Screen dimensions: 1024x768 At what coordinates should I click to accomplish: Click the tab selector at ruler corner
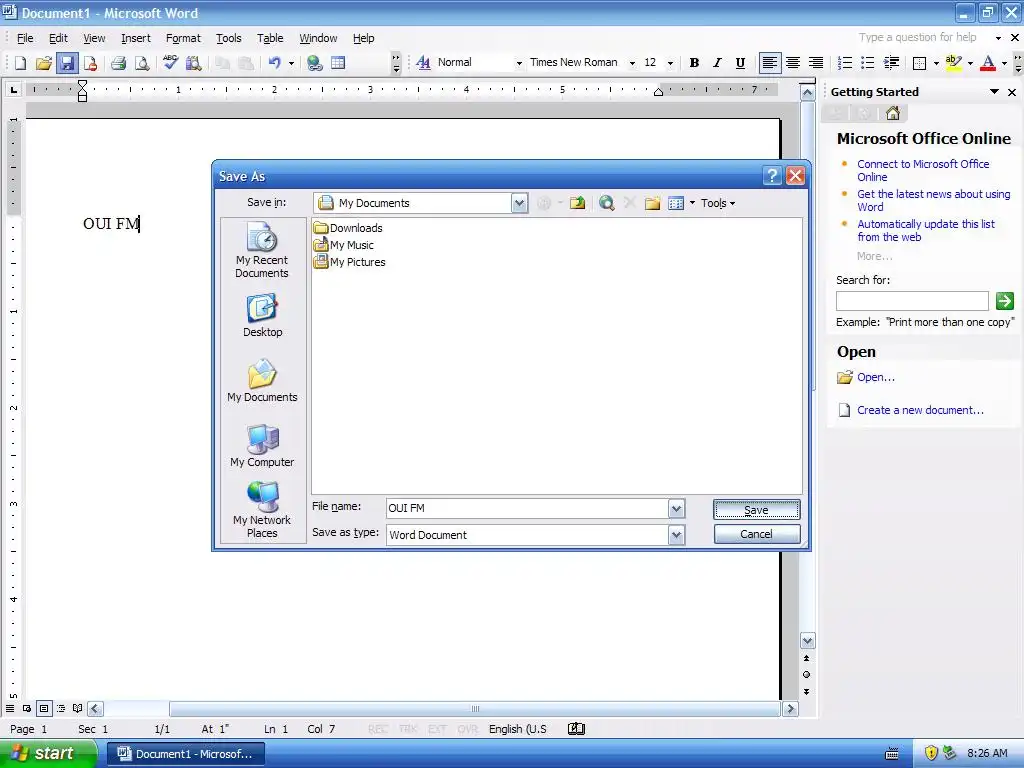pos(13,89)
